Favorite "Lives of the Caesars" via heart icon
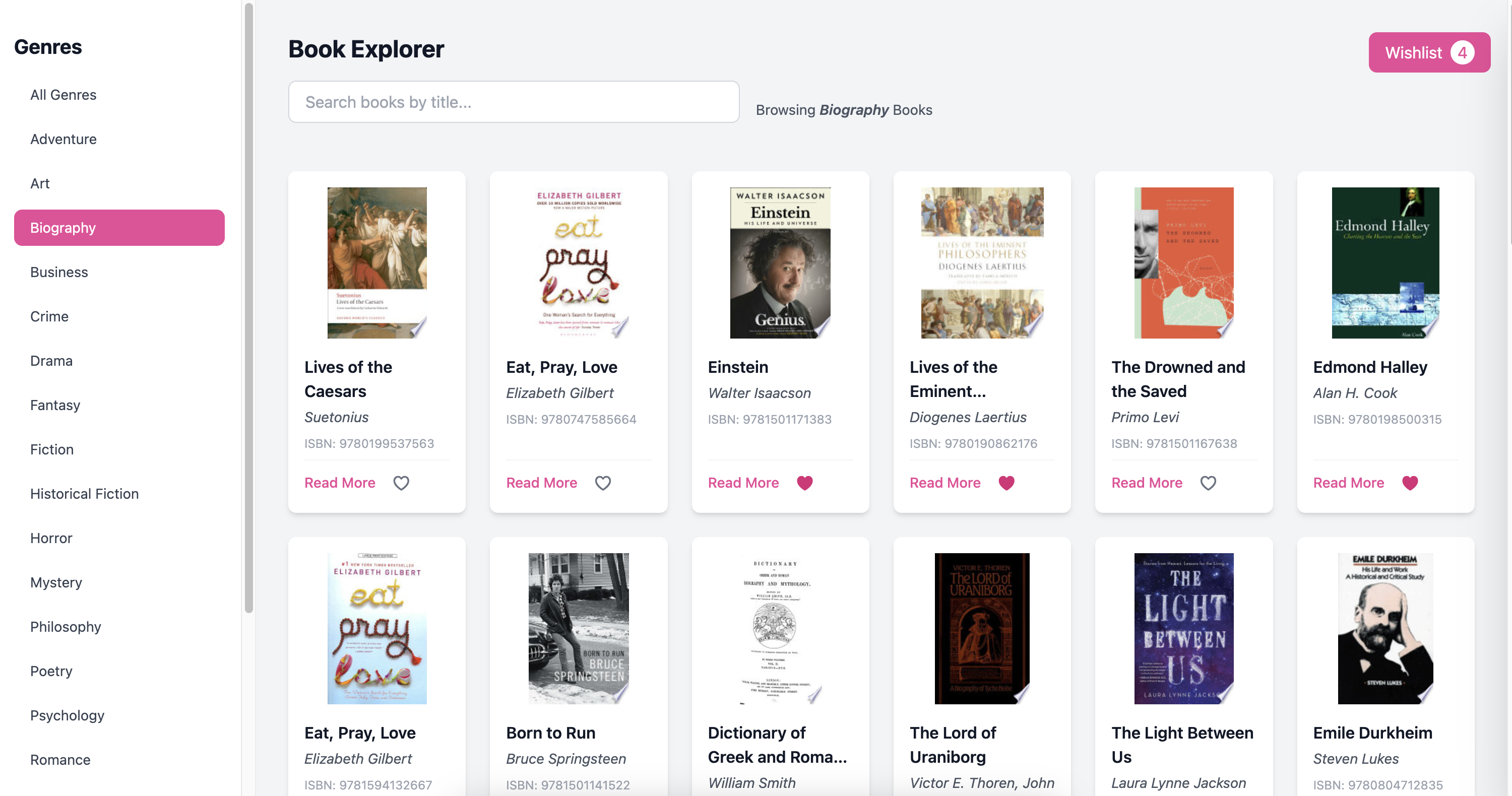The height and width of the screenshot is (796, 1512). (401, 483)
